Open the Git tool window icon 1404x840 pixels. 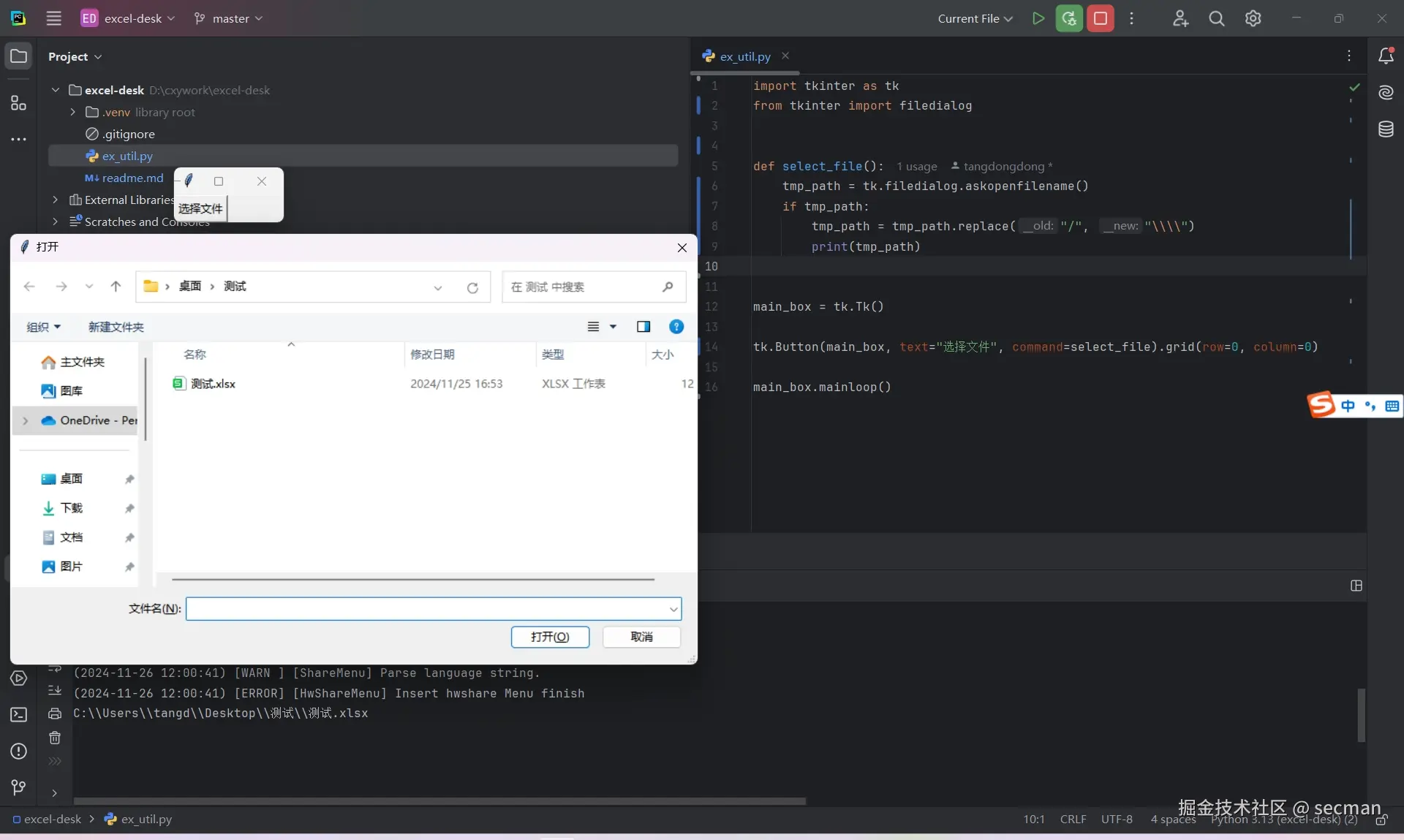pyautogui.click(x=18, y=787)
